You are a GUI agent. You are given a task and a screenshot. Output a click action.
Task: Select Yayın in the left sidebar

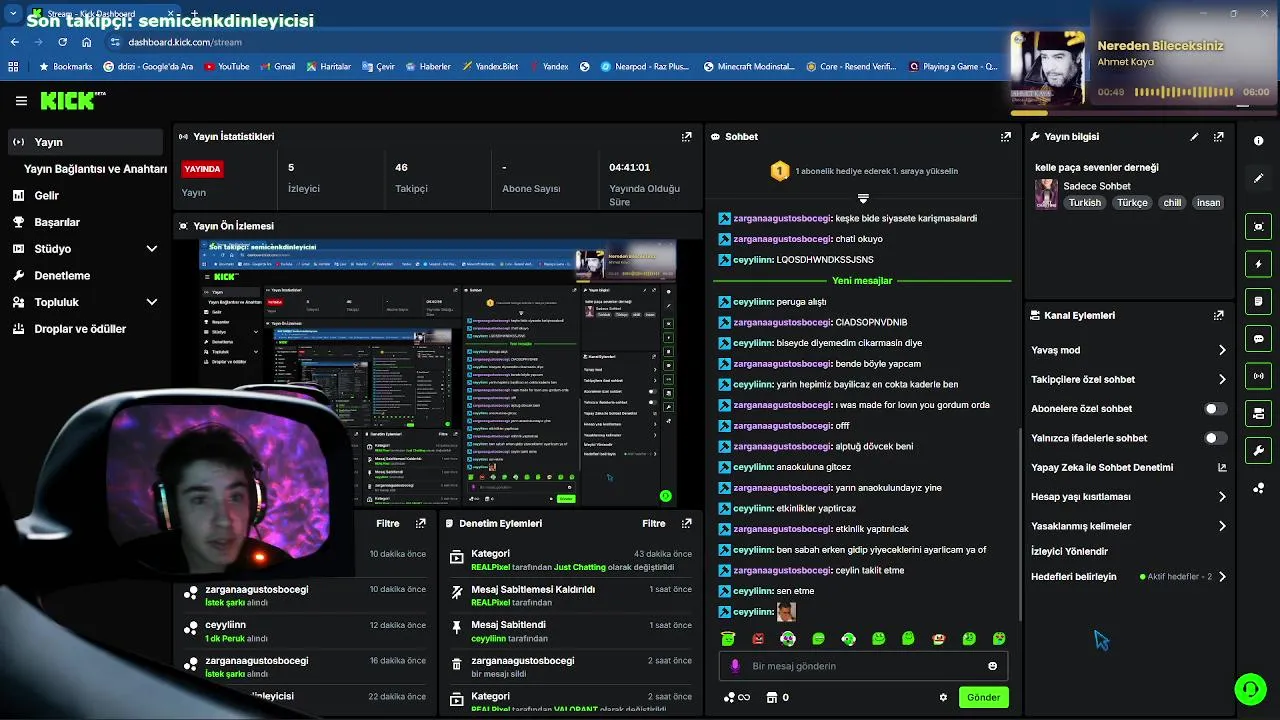click(x=84, y=142)
